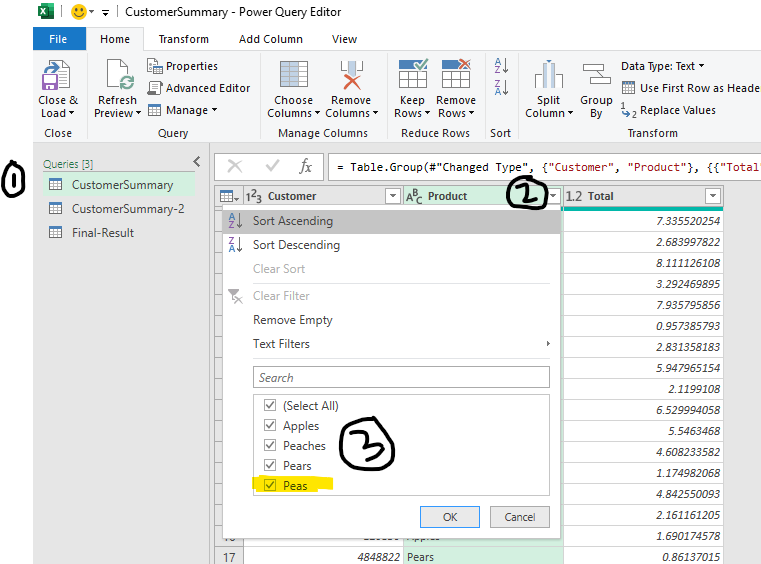Toggle the (Select All) checkbox
This screenshot has height=564, width=761.
pyautogui.click(x=270, y=405)
